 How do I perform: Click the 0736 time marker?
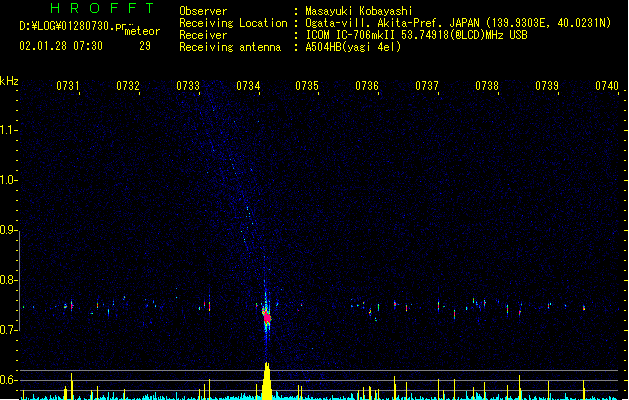click(x=367, y=85)
